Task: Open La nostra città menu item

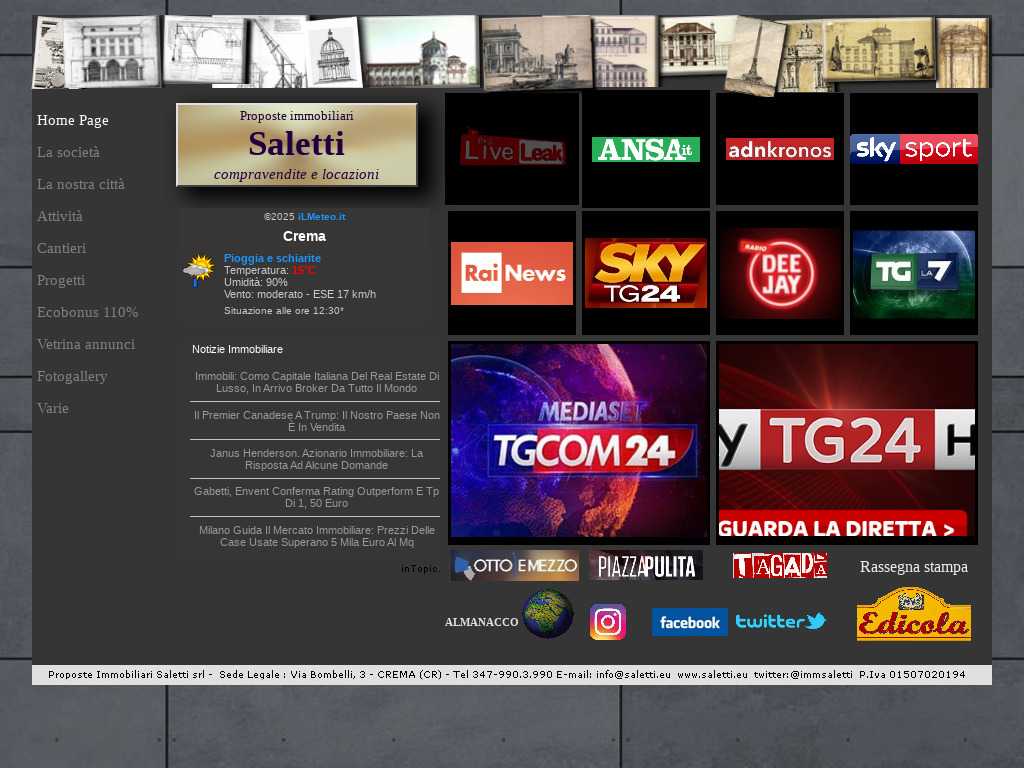Action: [x=80, y=184]
